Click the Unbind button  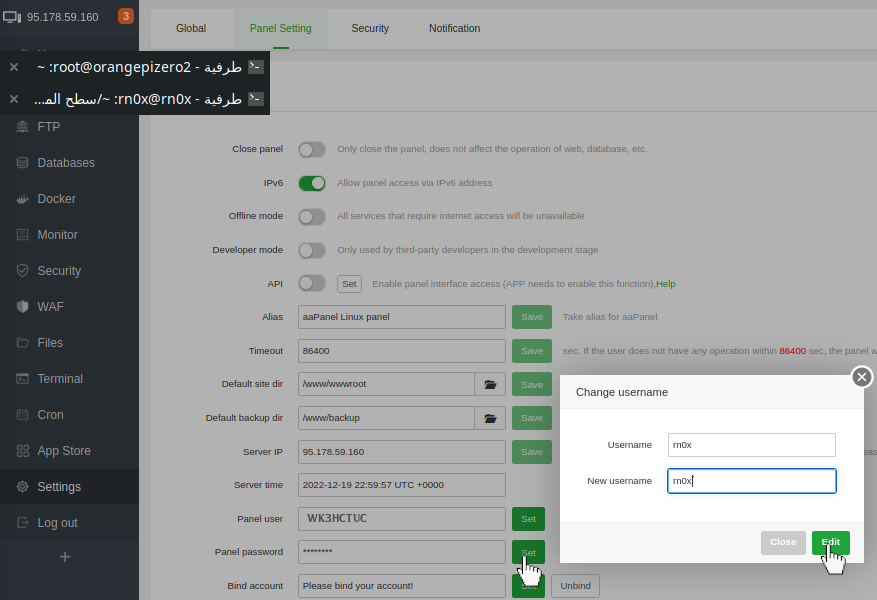click(x=576, y=586)
